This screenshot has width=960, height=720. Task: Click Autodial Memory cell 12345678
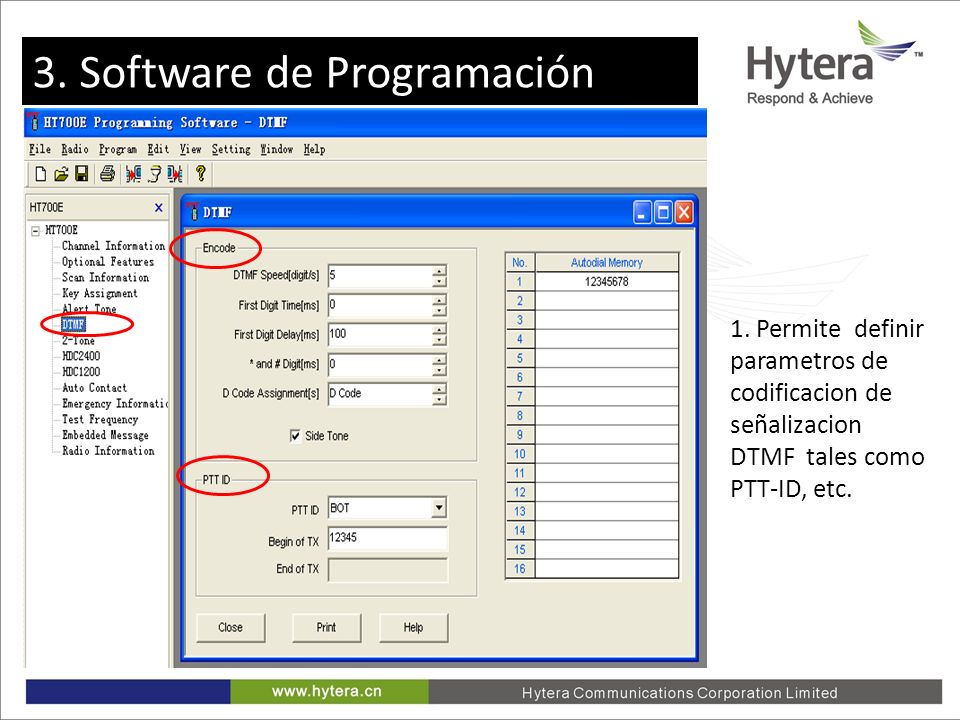(x=607, y=282)
